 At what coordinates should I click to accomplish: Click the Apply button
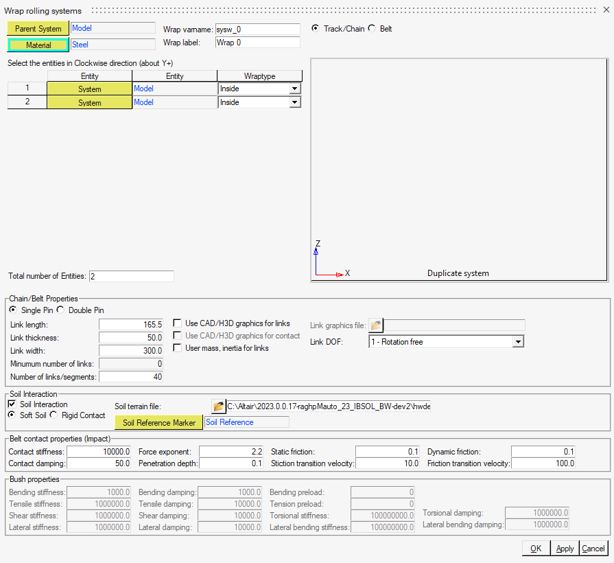click(565, 548)
